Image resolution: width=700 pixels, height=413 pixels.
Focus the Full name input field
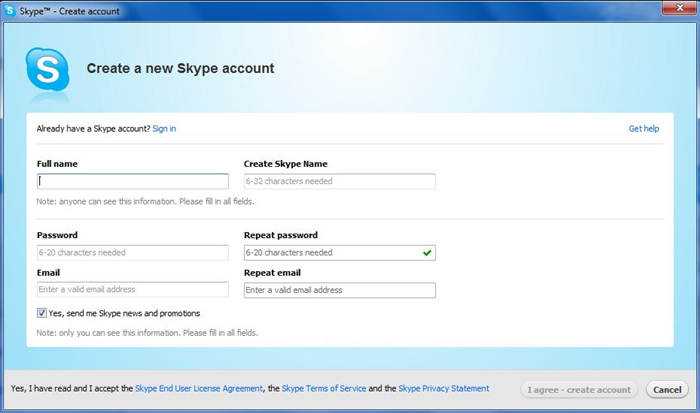coord(133,181)
